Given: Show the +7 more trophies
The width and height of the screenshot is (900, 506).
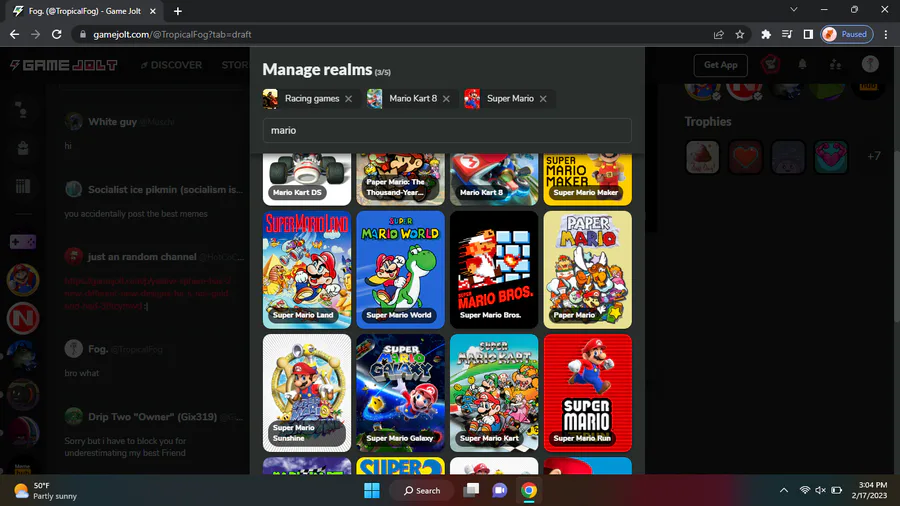Looking at the screenshot, I should pos(874,156).
